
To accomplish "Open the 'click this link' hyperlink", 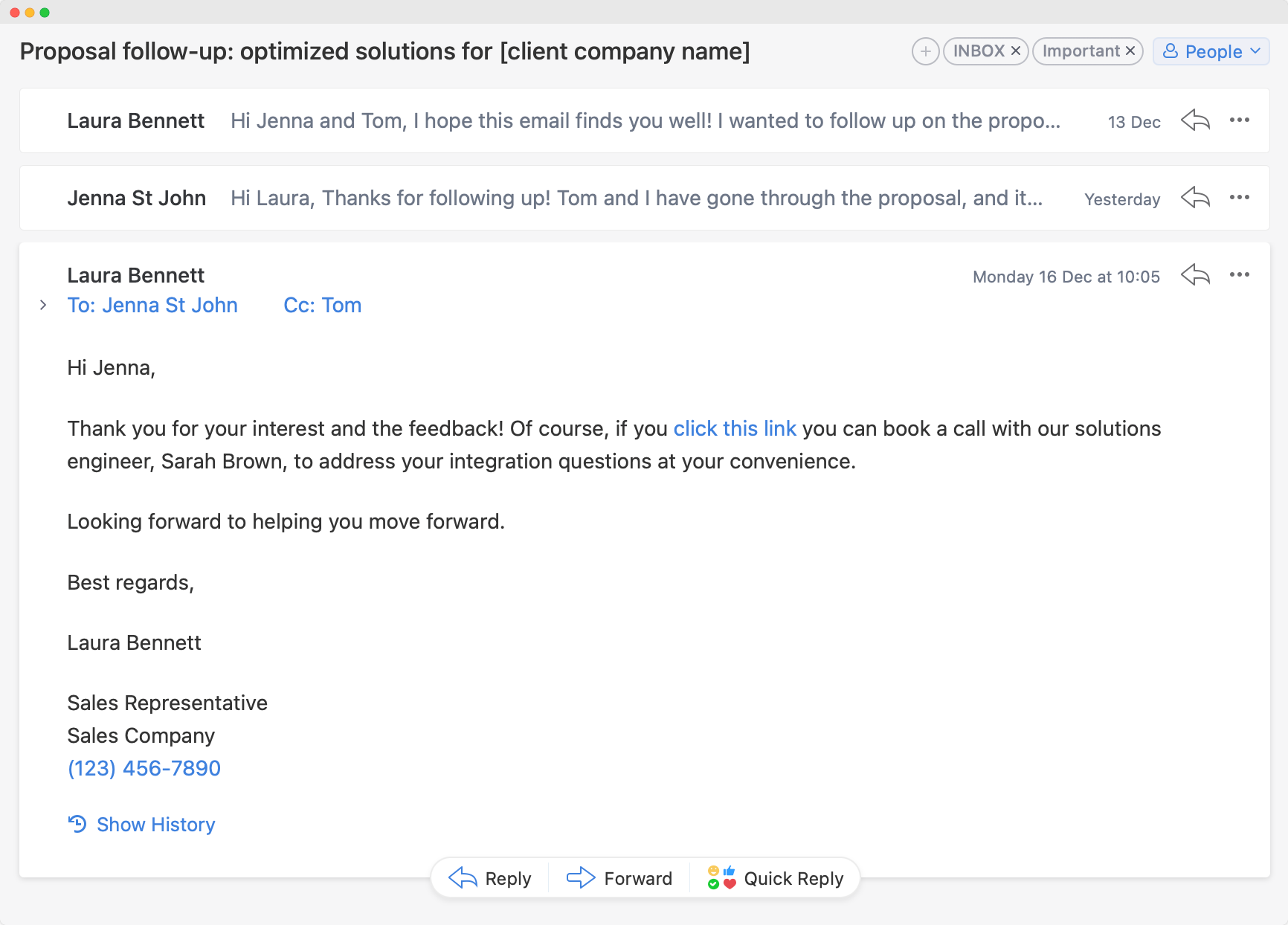I will pos(734,429).
